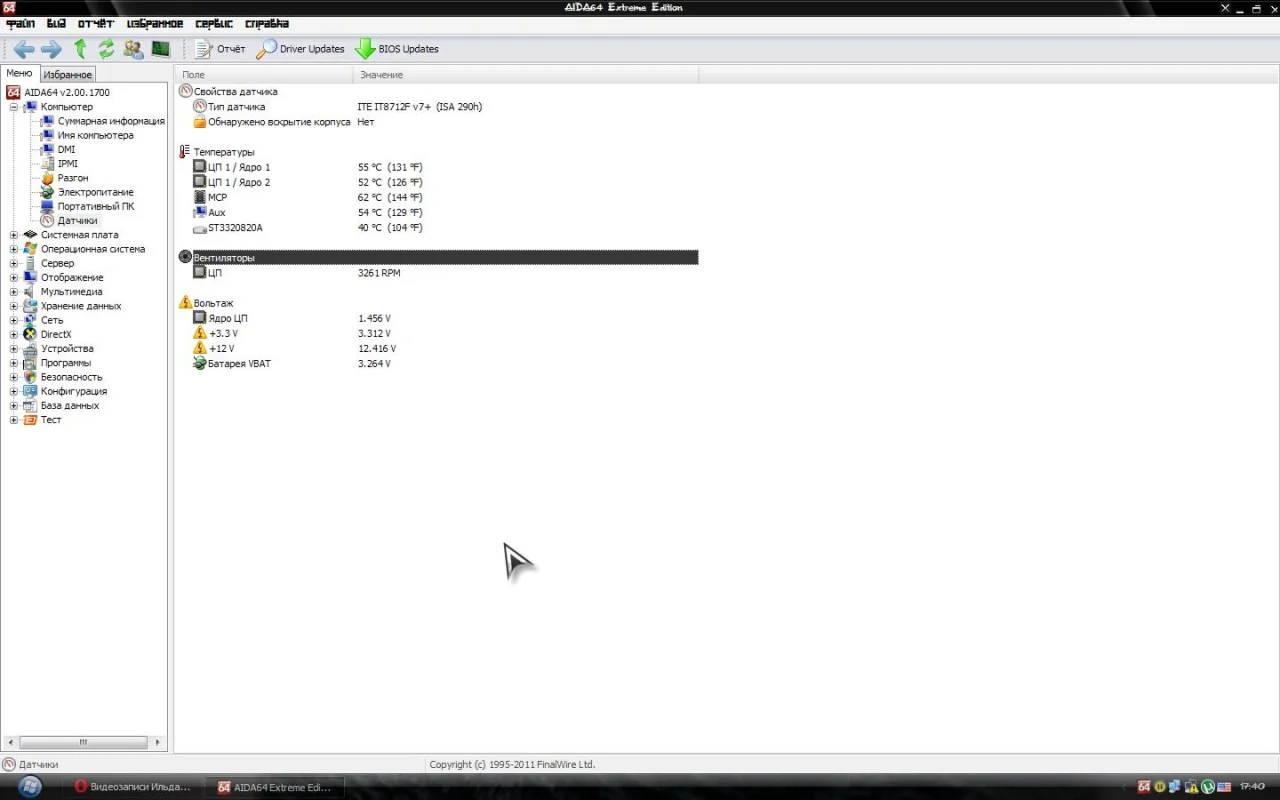1280x800 pixels.
Task: Click the Тест benchmark icon
Action: [30, 420]
